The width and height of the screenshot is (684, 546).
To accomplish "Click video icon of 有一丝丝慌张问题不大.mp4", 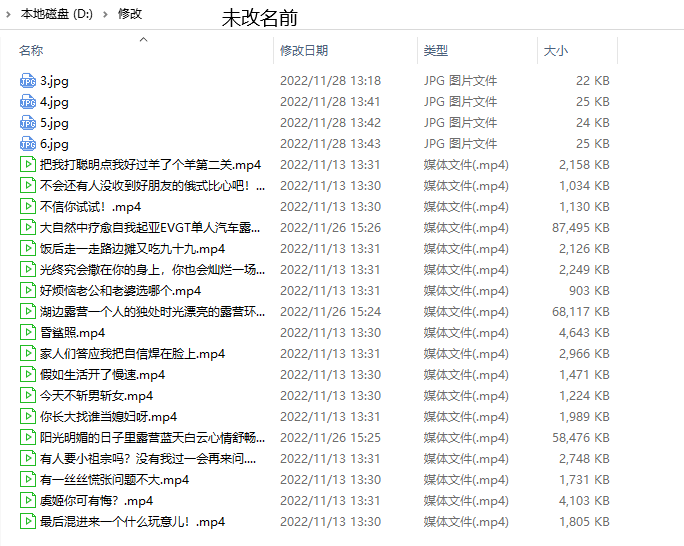I will 28,479.
